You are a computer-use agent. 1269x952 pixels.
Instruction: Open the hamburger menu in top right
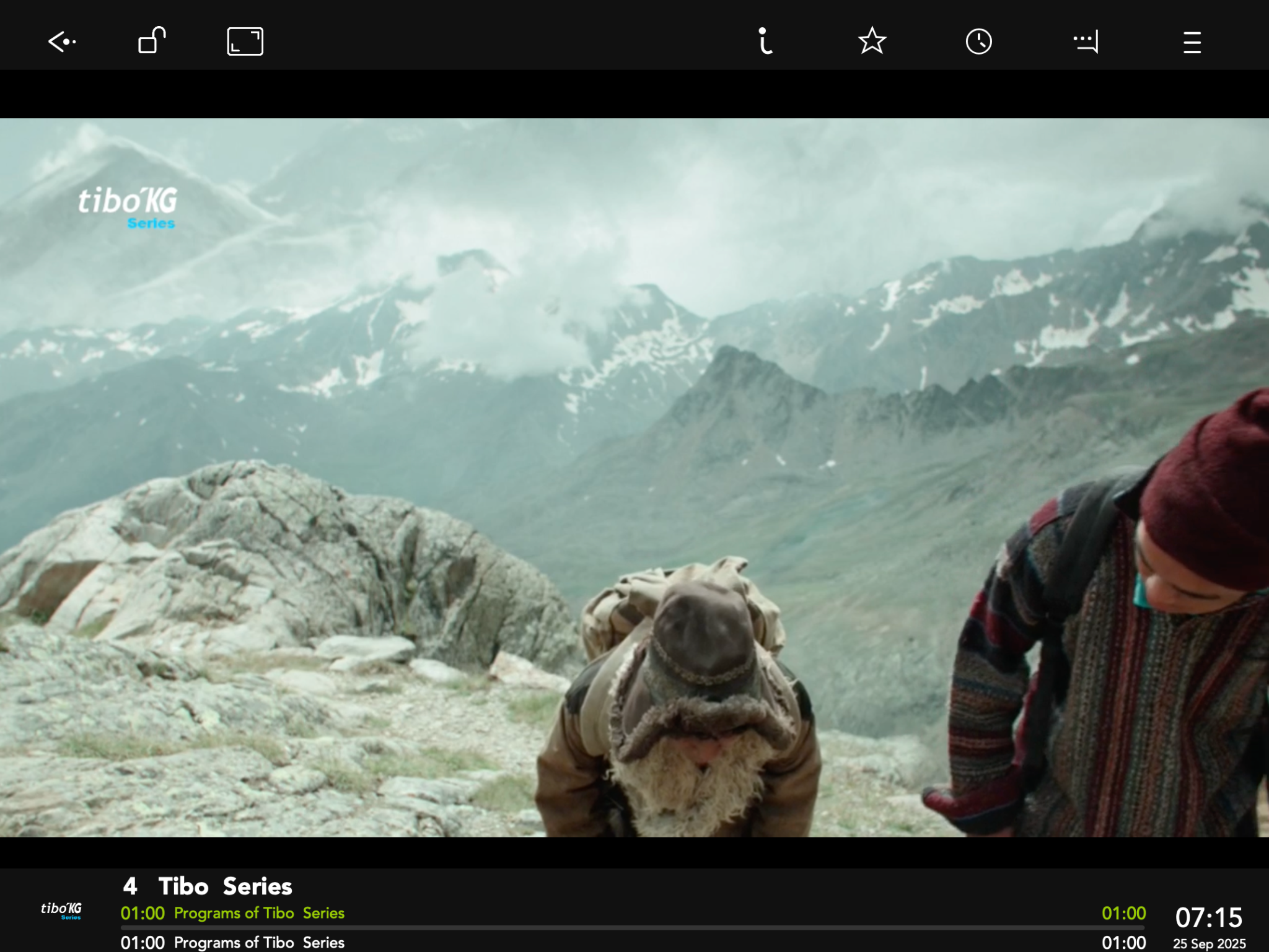1192,42
